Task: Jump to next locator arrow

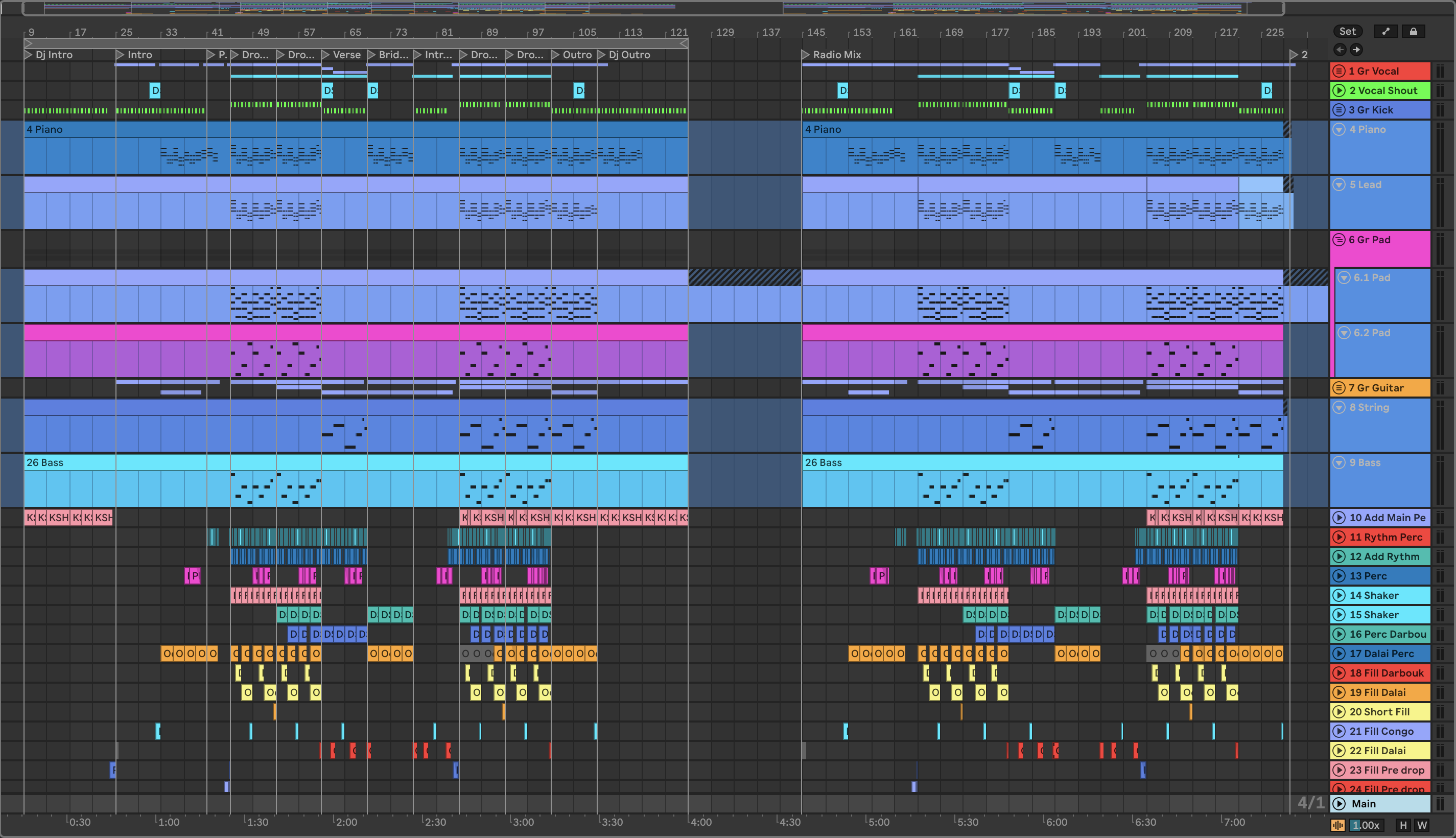Action: tap(1356, 50)
